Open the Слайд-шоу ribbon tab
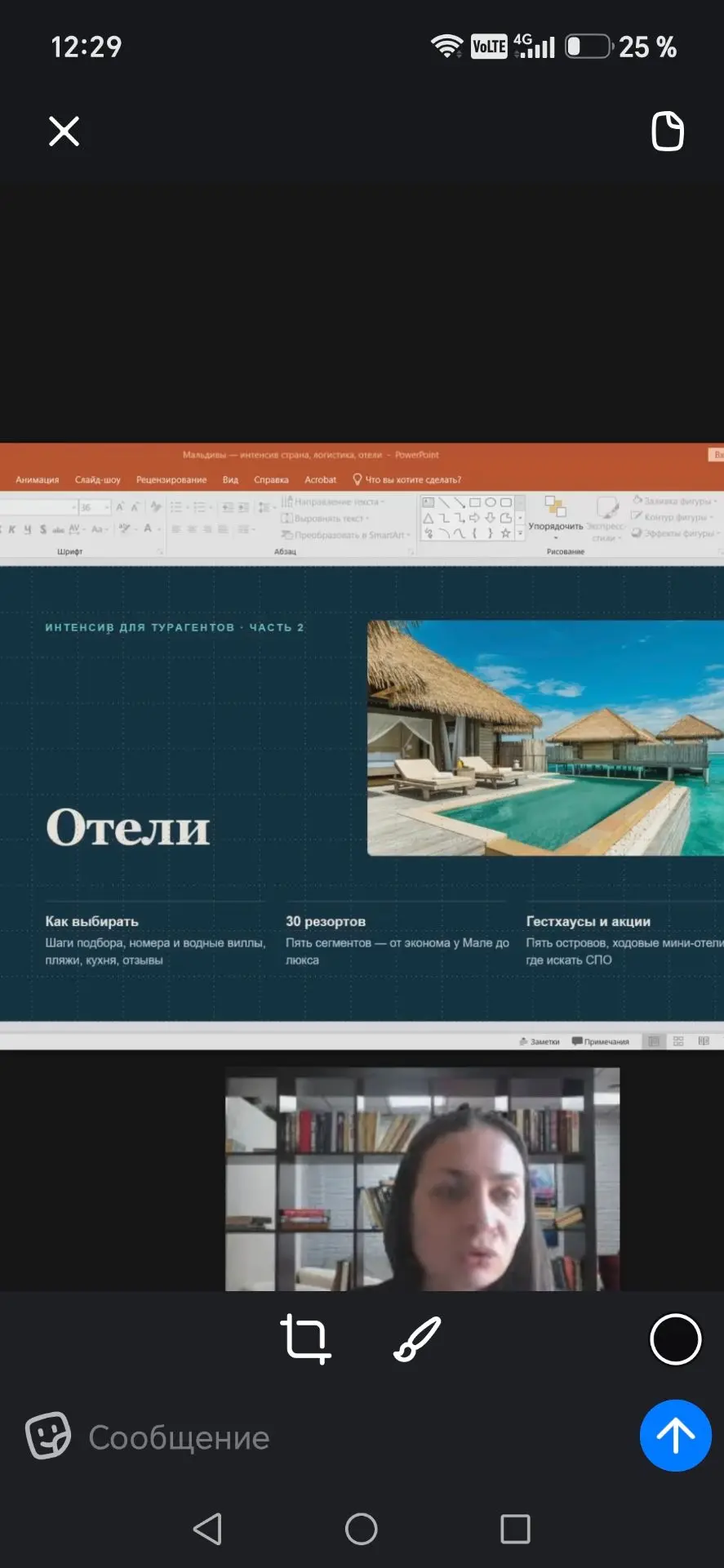The image size is (724, 1568). [x=98, y=480]
